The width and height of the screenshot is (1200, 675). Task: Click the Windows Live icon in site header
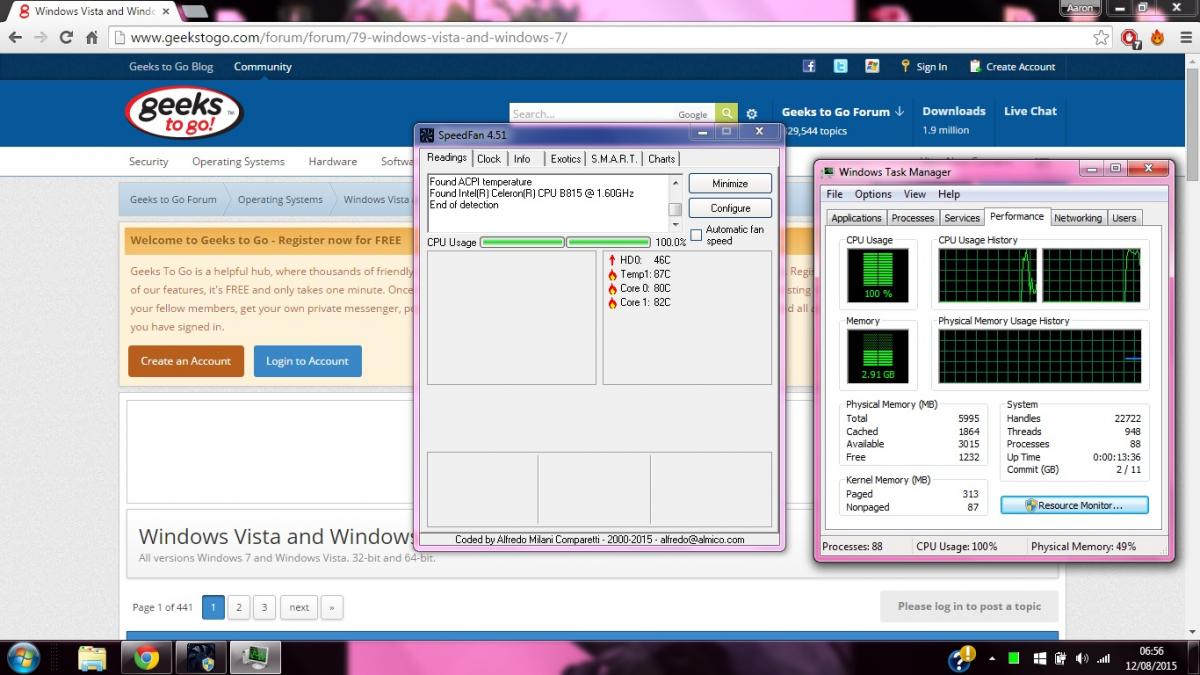(872, 66)
